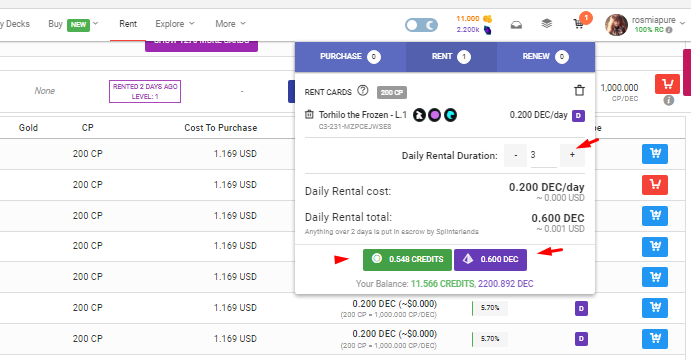Add fifth 200 CP row card to cart

click(x=655, y=277)
